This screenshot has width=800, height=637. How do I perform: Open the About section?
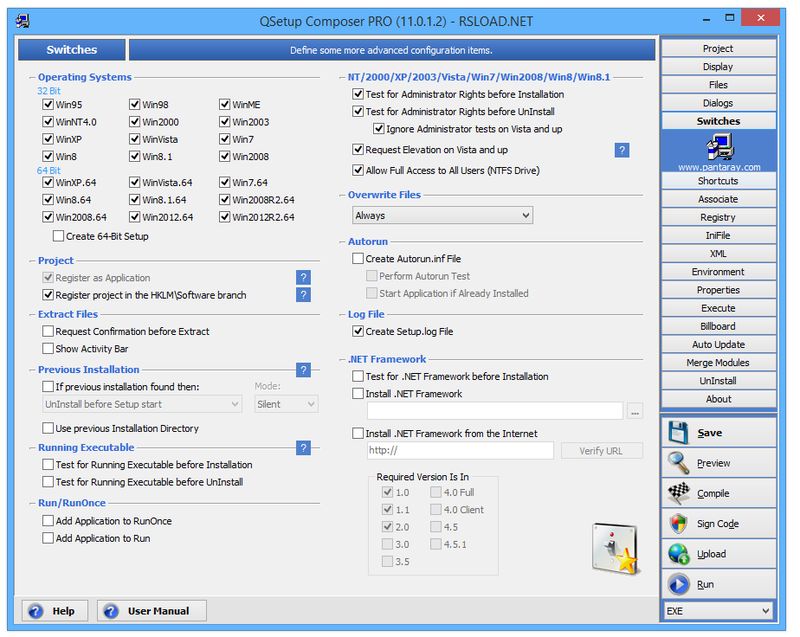click(718, 399)
